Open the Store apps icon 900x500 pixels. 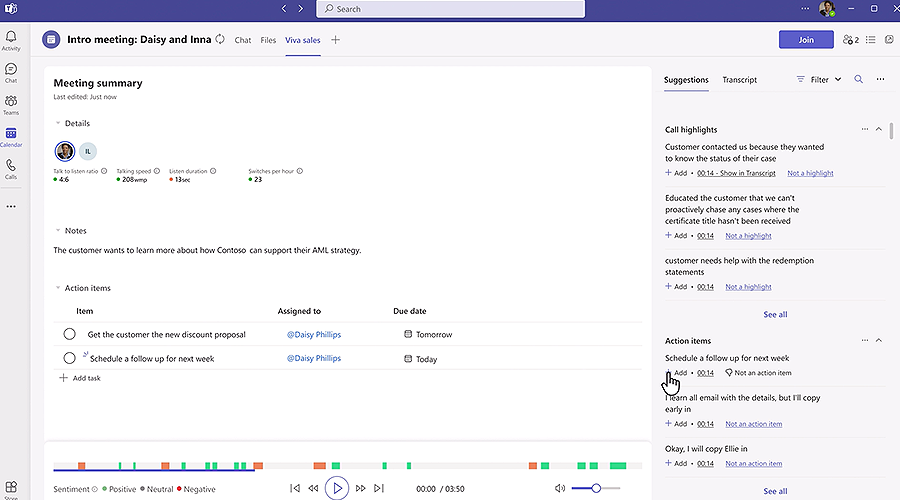click(x=11, y=488)
